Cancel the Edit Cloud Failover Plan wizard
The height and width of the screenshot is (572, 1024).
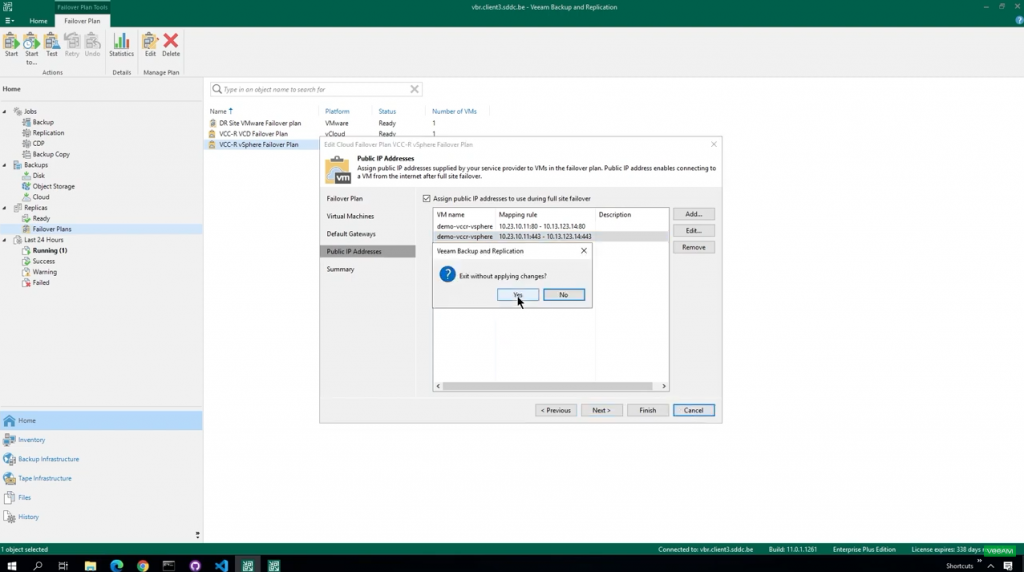694,411
